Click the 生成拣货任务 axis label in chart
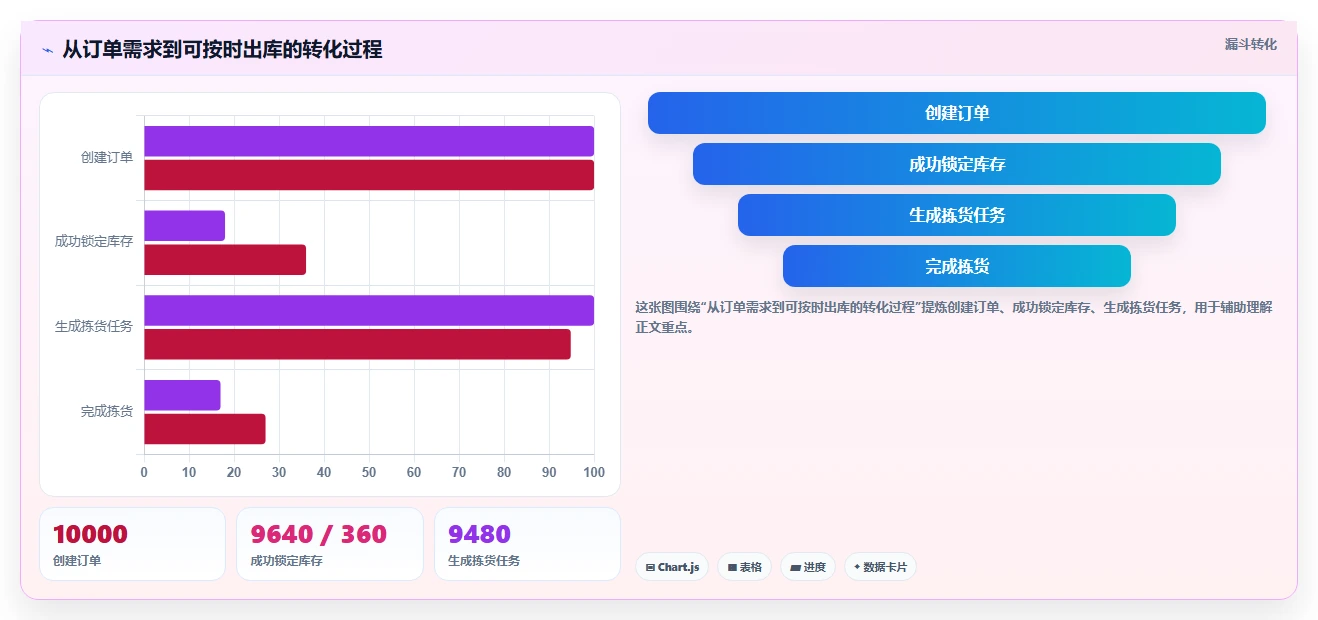The height and width of the screenshot is (620, 1318). point(94,326)
